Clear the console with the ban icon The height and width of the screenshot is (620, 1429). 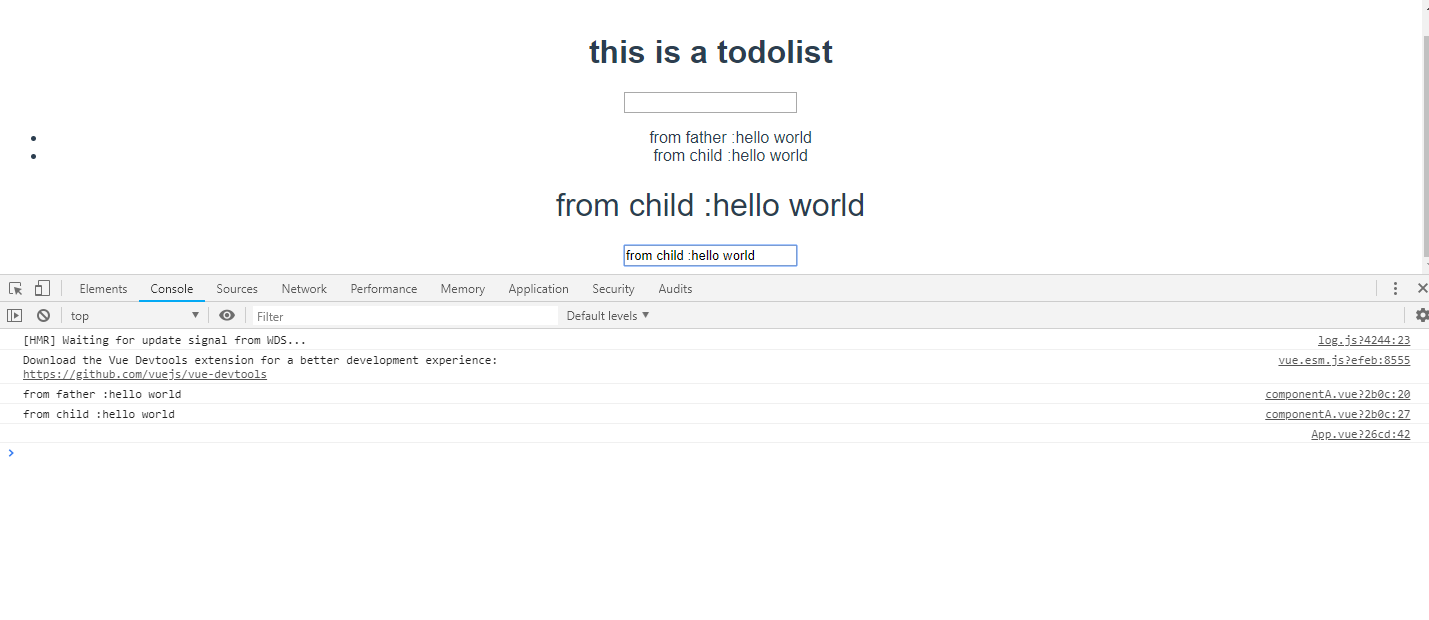(43, 315)
